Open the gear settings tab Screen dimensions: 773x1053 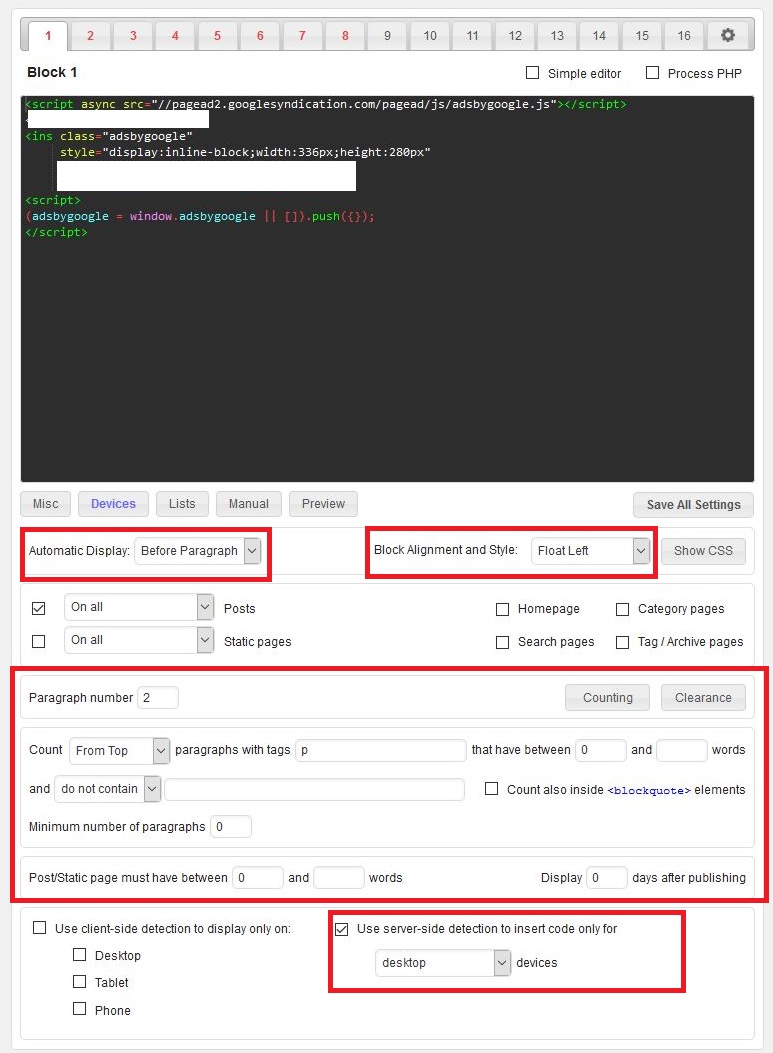(x=727, y=35)
